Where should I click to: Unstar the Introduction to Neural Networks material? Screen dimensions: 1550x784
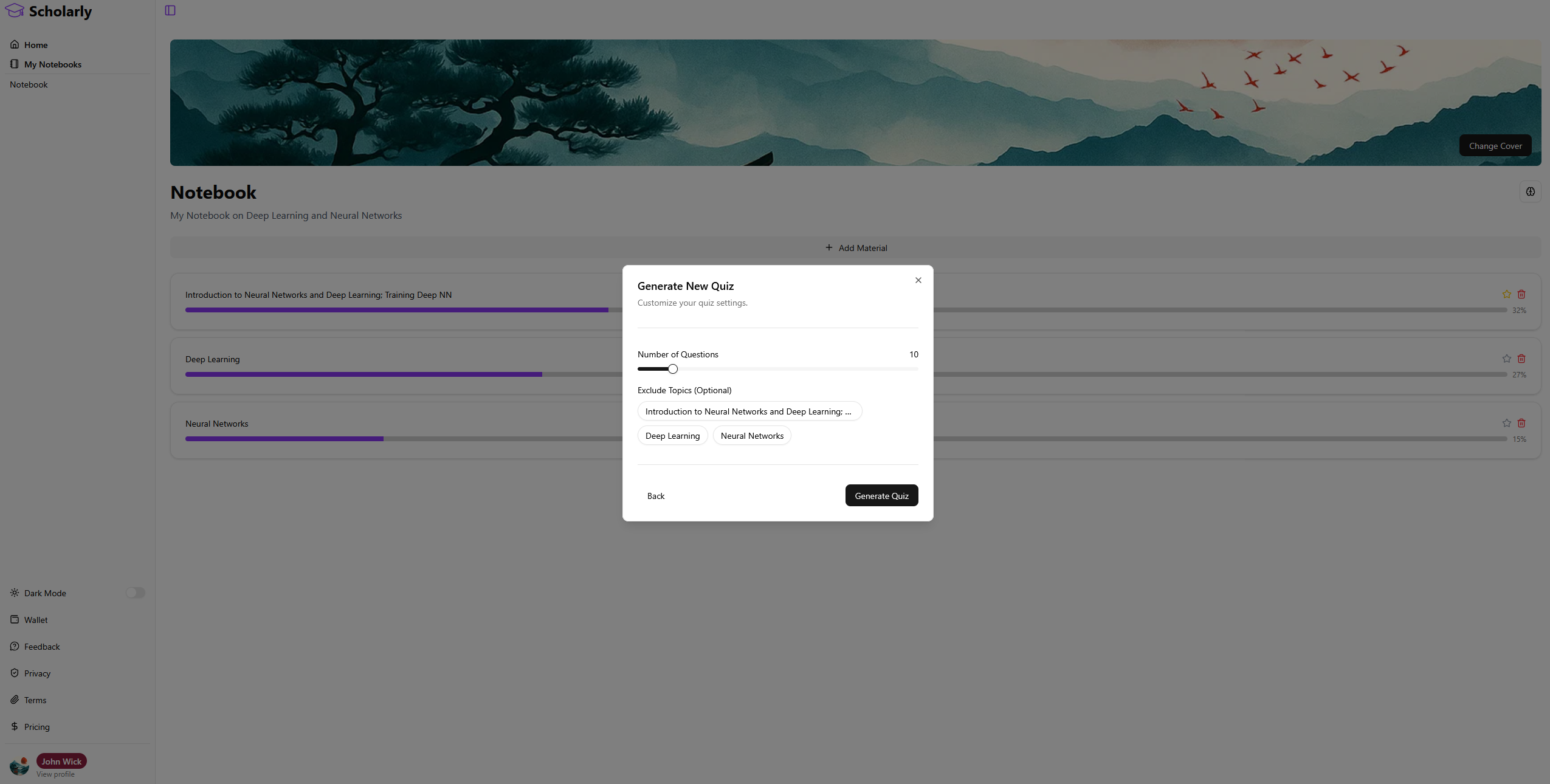tap(1506, 294)
